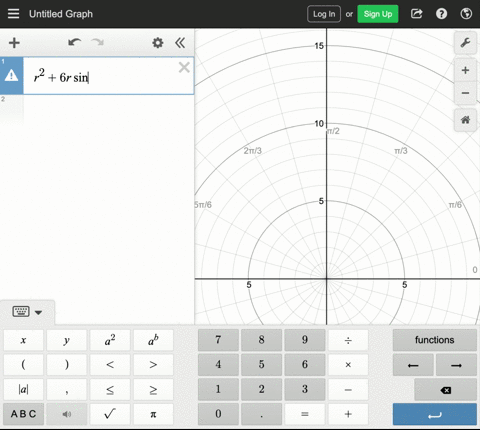Tap the left parenthesis key
Viewport: 480px width, 430px height.
coord(23,365)
